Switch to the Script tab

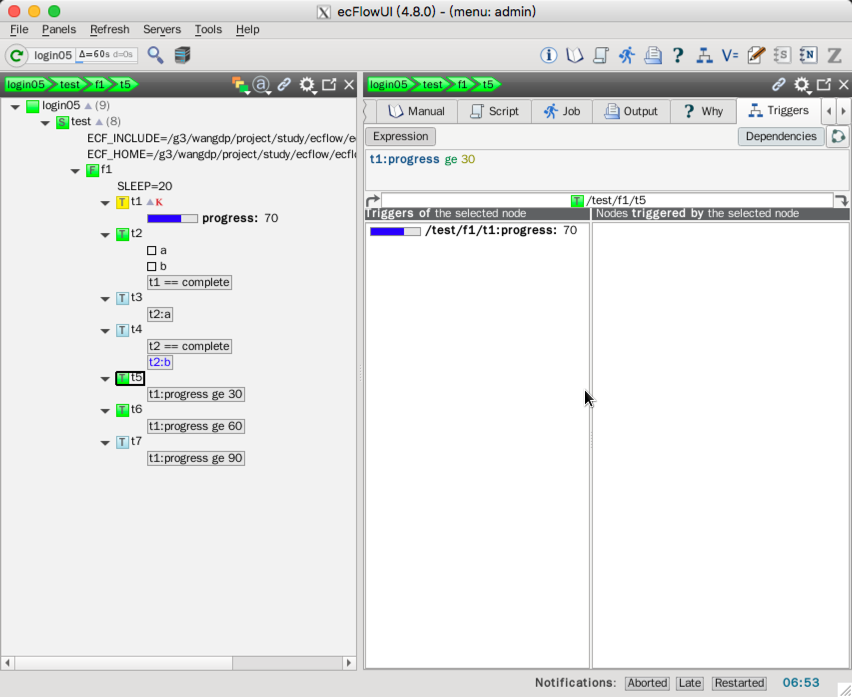coord(495,111)
